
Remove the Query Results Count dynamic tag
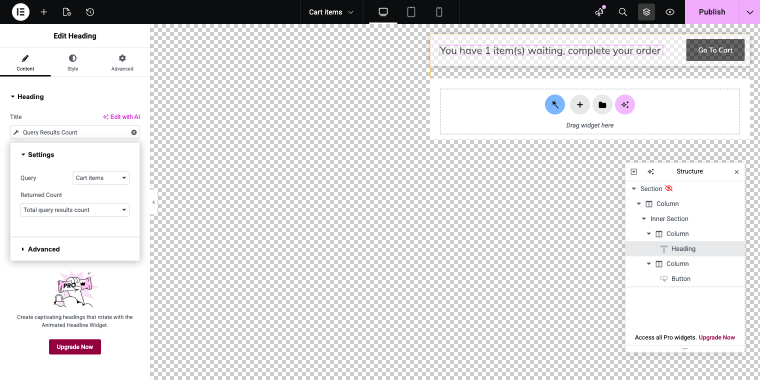[134, 132]
